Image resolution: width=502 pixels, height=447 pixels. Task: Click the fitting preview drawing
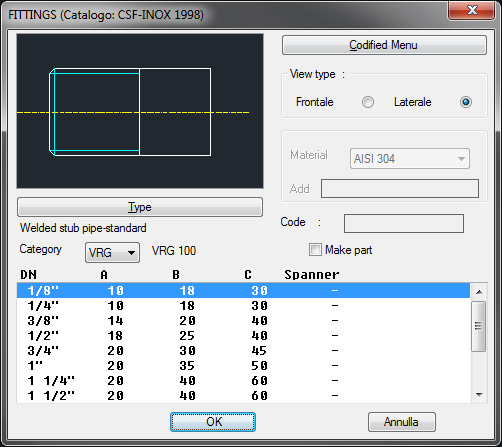(140, 111)
